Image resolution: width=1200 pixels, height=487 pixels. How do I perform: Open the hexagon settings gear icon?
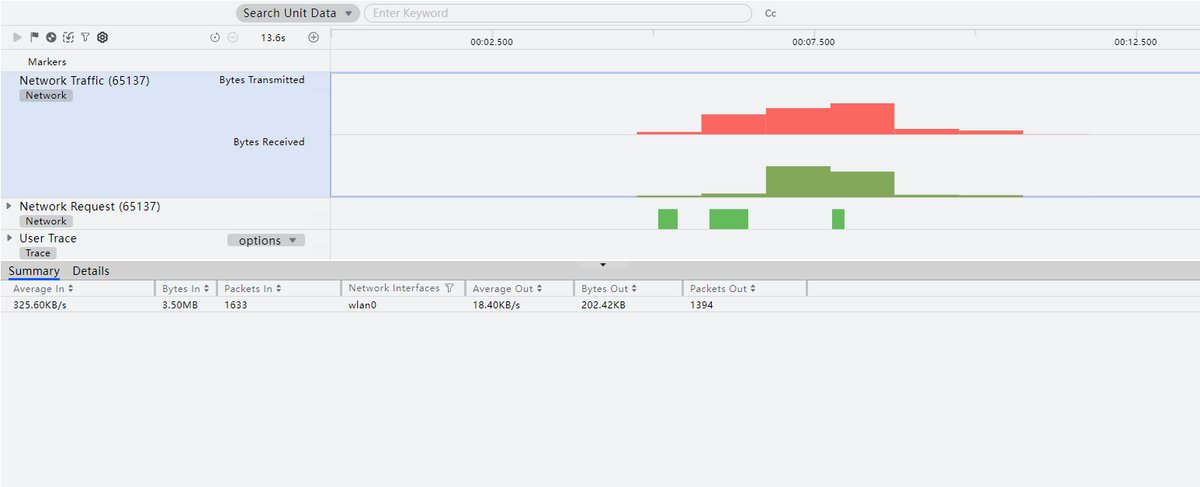click(x=102, y=37)
